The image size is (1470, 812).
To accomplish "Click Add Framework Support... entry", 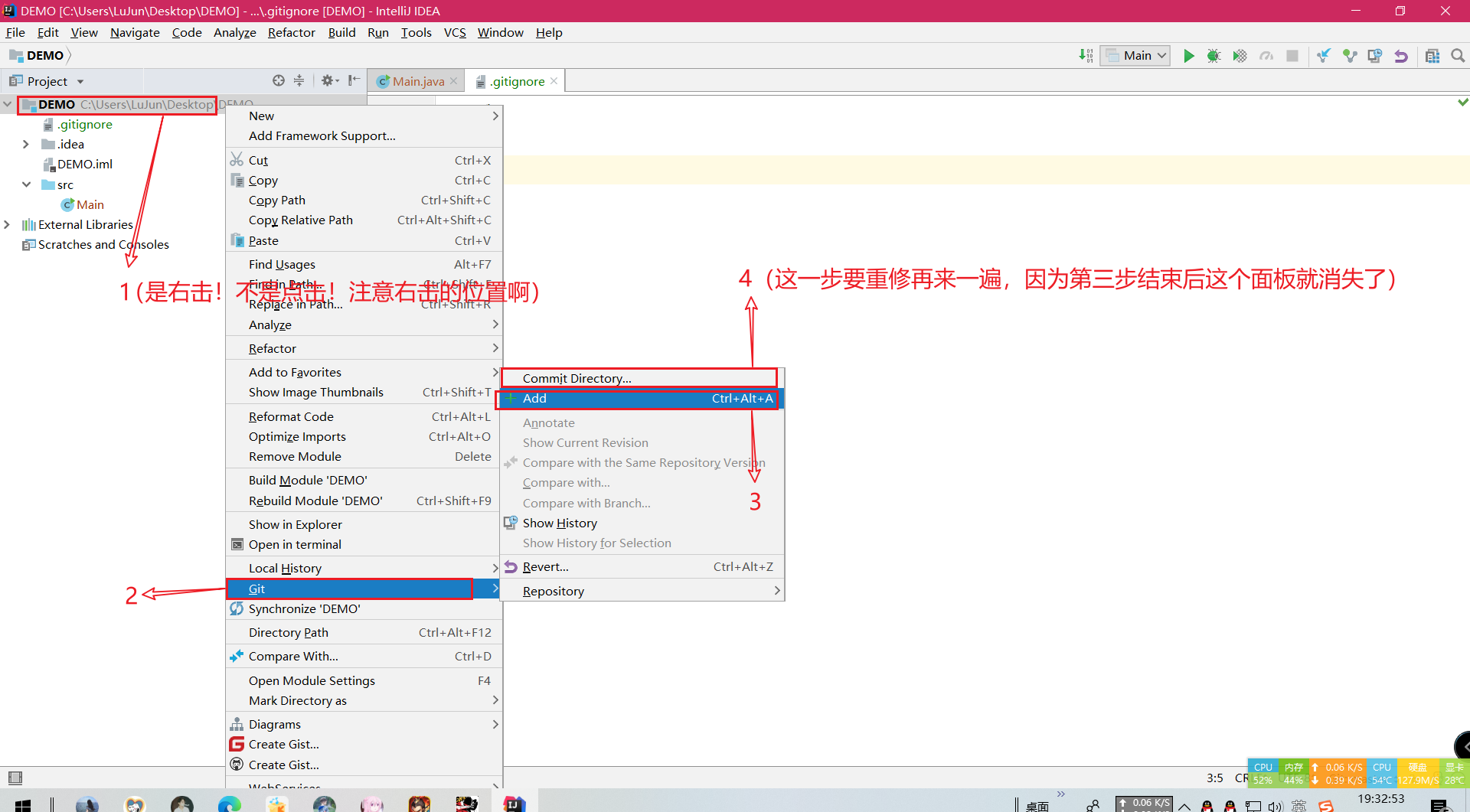I will pos(364,135).
